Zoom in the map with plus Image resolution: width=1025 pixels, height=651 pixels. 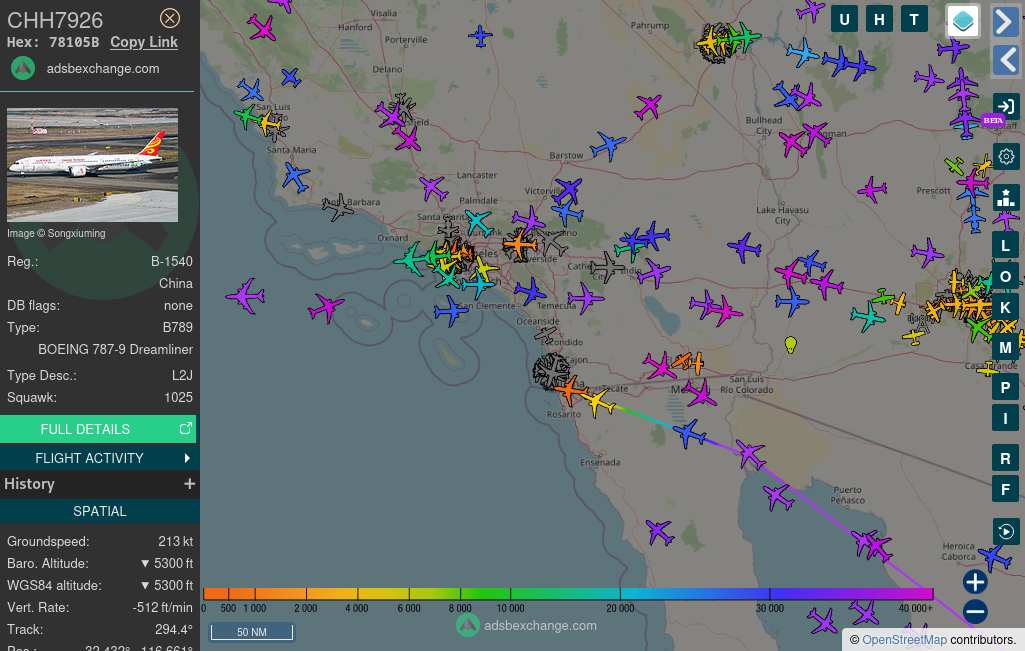pyautogui.click(x=975, y=582)
